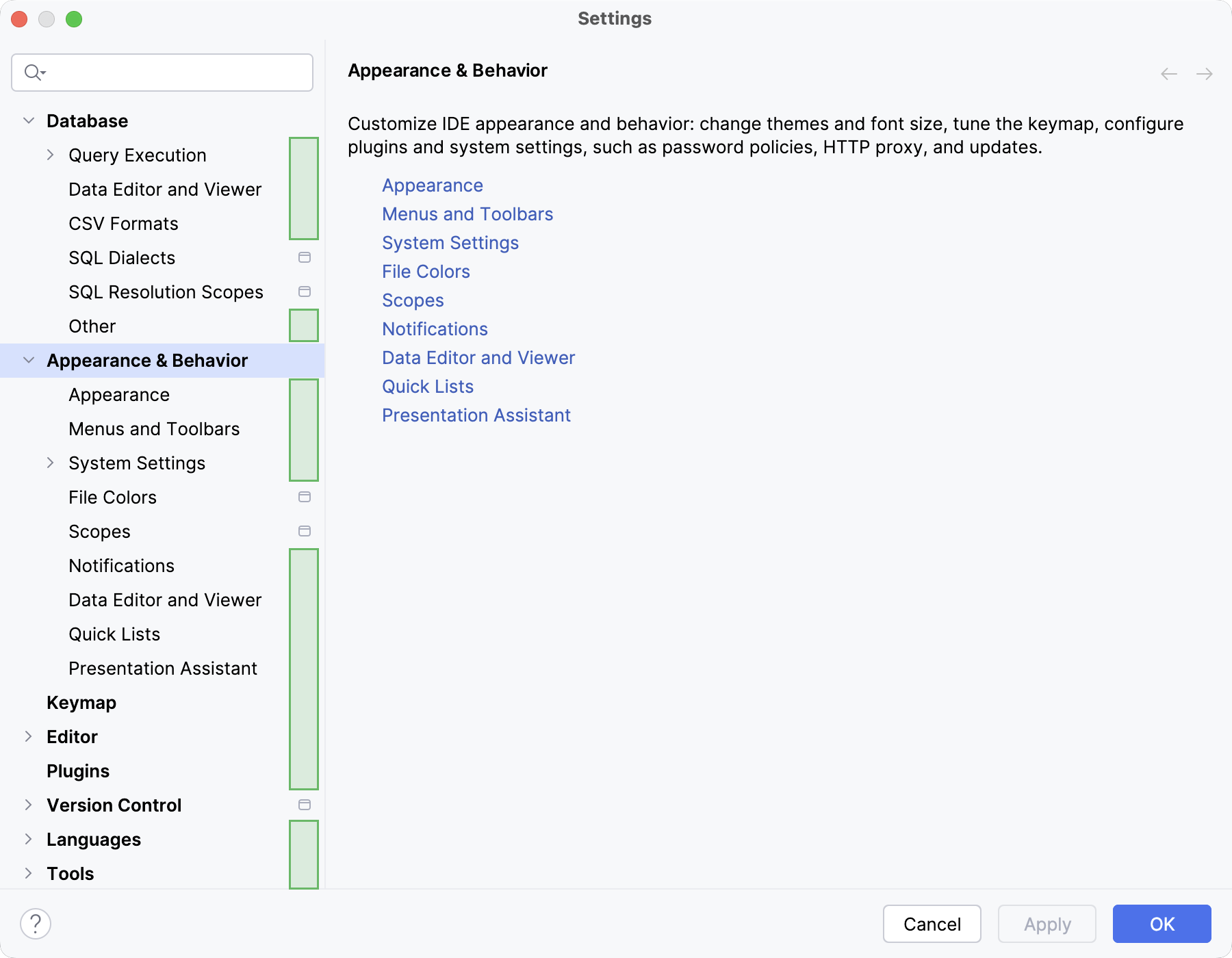Viewport: 1232px width, 958px height.
Task: Open the help question mark button
Action: click(36, 924)
